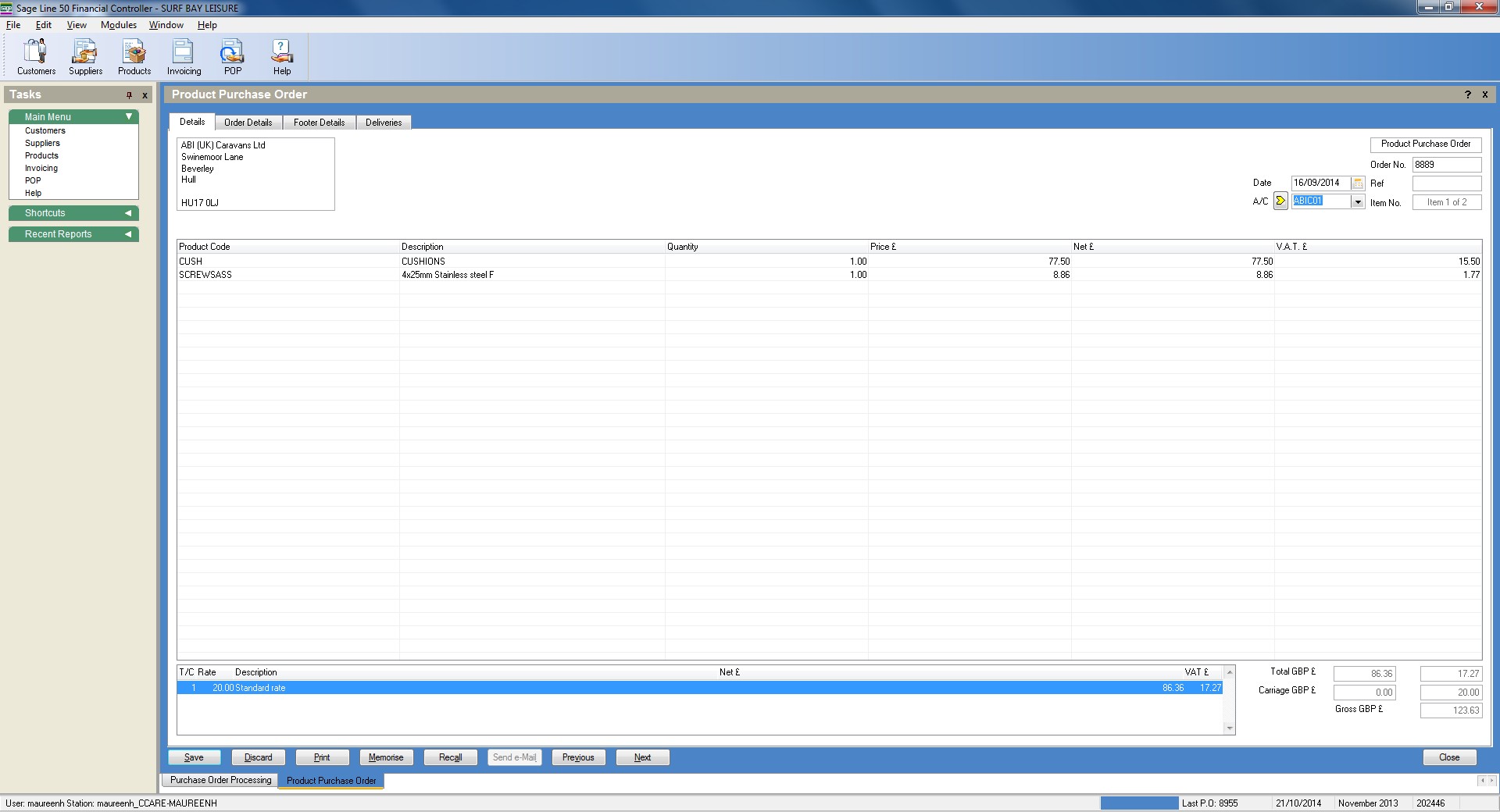The image size is (1500, 812).
Task: Click the Products toolbar icon
Action: (134, 57)
